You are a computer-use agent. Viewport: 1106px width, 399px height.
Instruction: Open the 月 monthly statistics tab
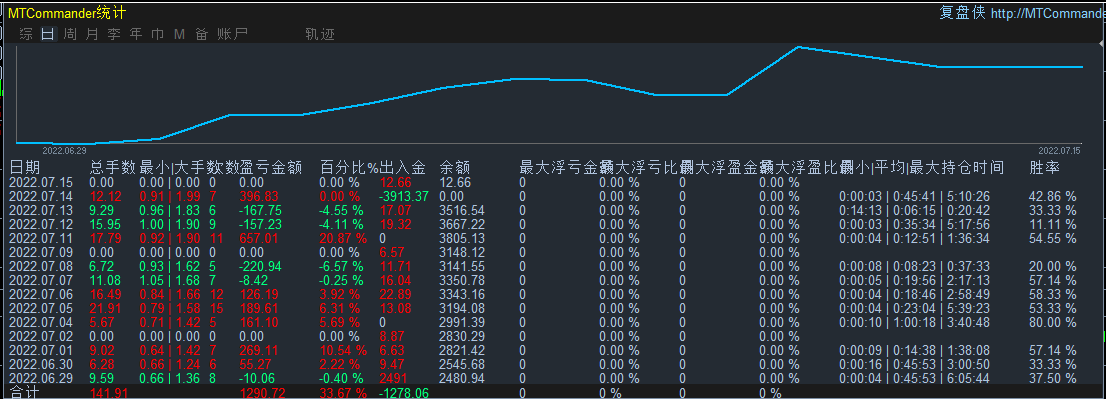(92, 34)
